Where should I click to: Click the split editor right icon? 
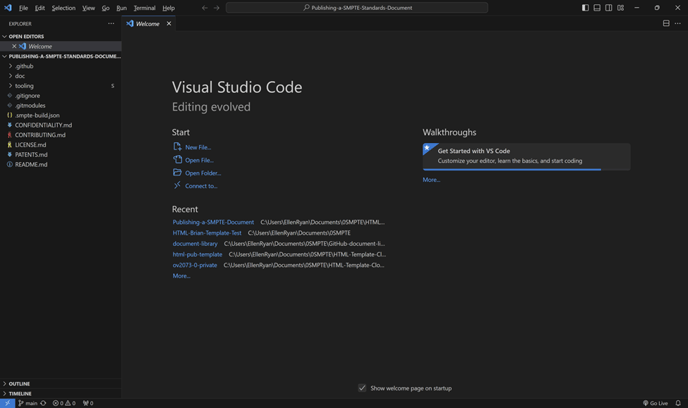666,23
